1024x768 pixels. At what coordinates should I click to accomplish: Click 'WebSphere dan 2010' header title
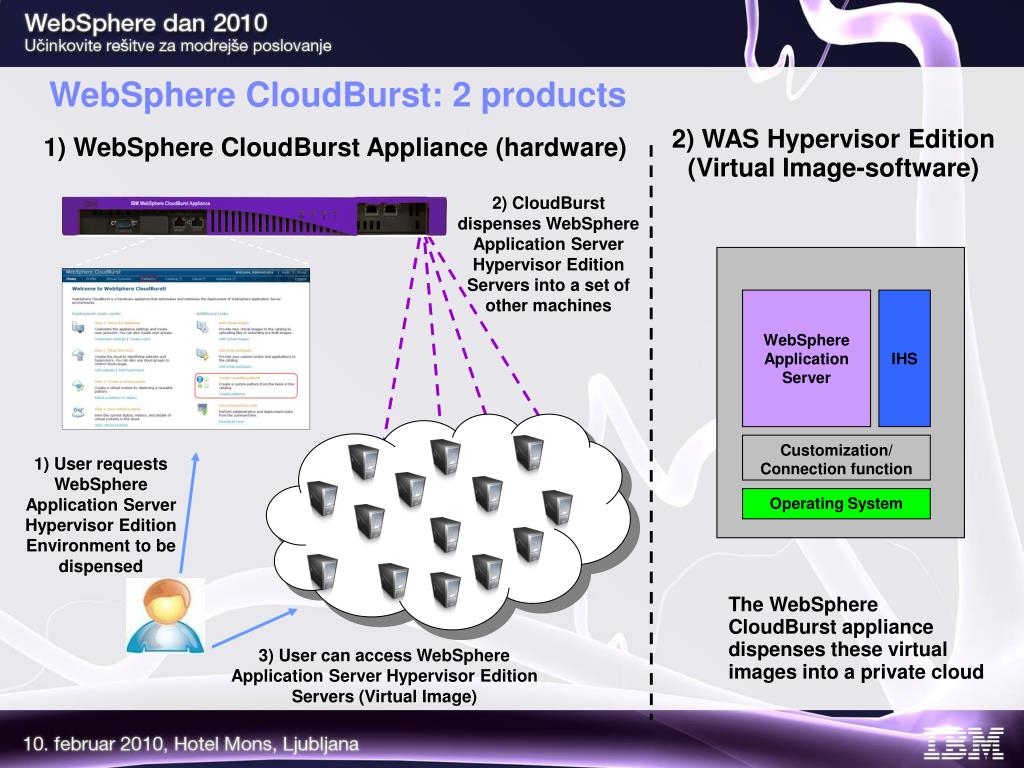(146, 23)
